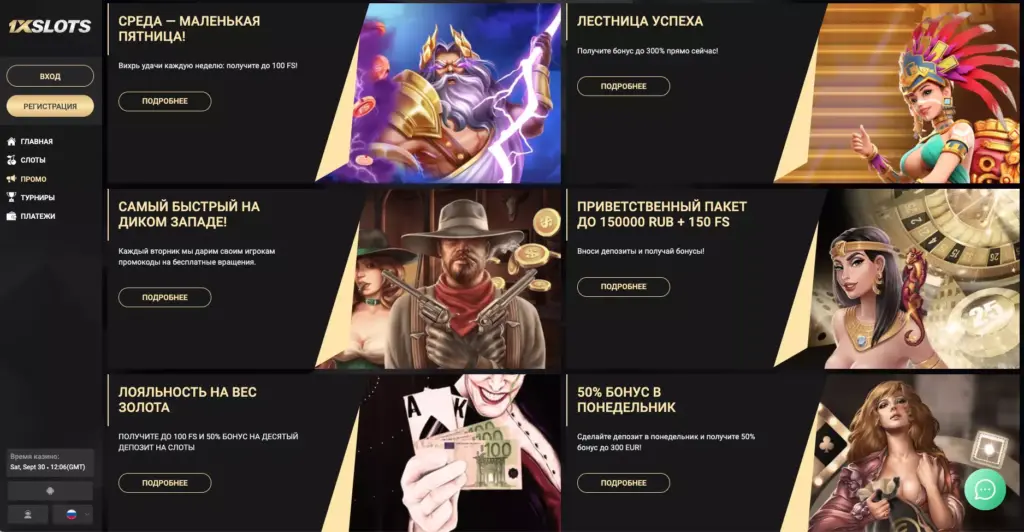Viewport: 1024px width, 532px height.
Task: Open the support agent icon button
Action: [x=27, y=514]
